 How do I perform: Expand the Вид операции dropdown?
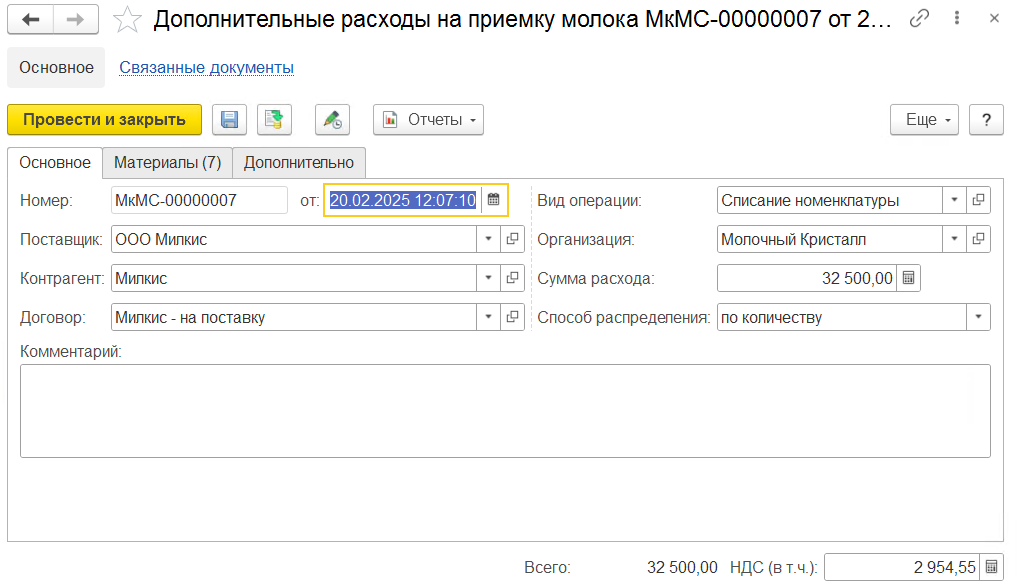point(954,200)
